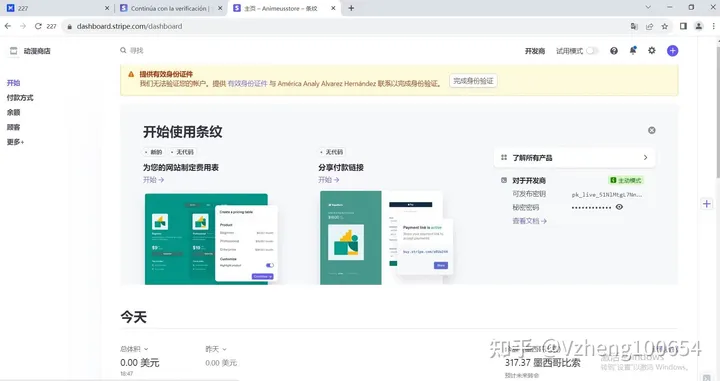Screen dimensions: 720x381
Task: Expand the 了解所有产品 chevron row
Action: coord(574,157)
